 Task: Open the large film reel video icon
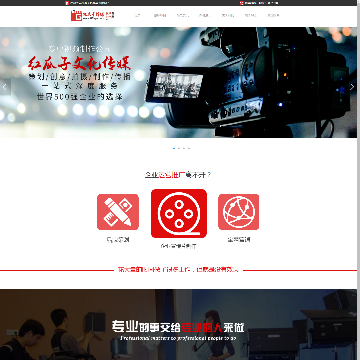pos(179,214)
